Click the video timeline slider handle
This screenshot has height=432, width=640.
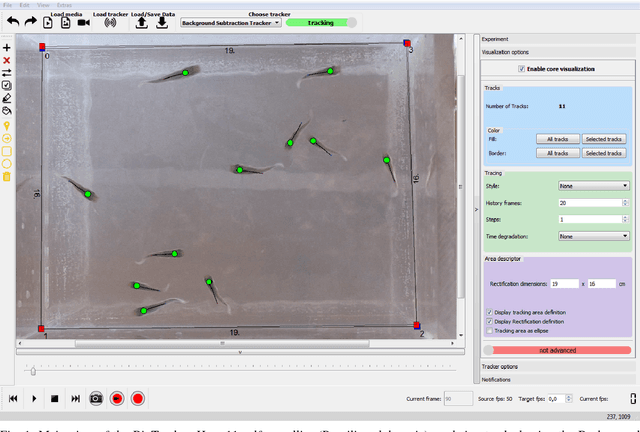point(33,371)
